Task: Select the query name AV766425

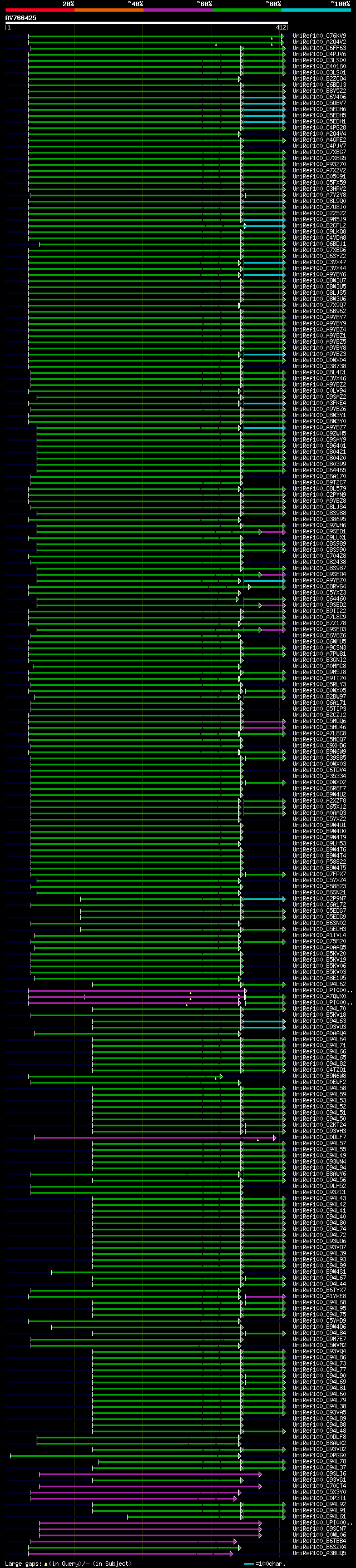Action: pyautogui.click(x=21, y=18)
